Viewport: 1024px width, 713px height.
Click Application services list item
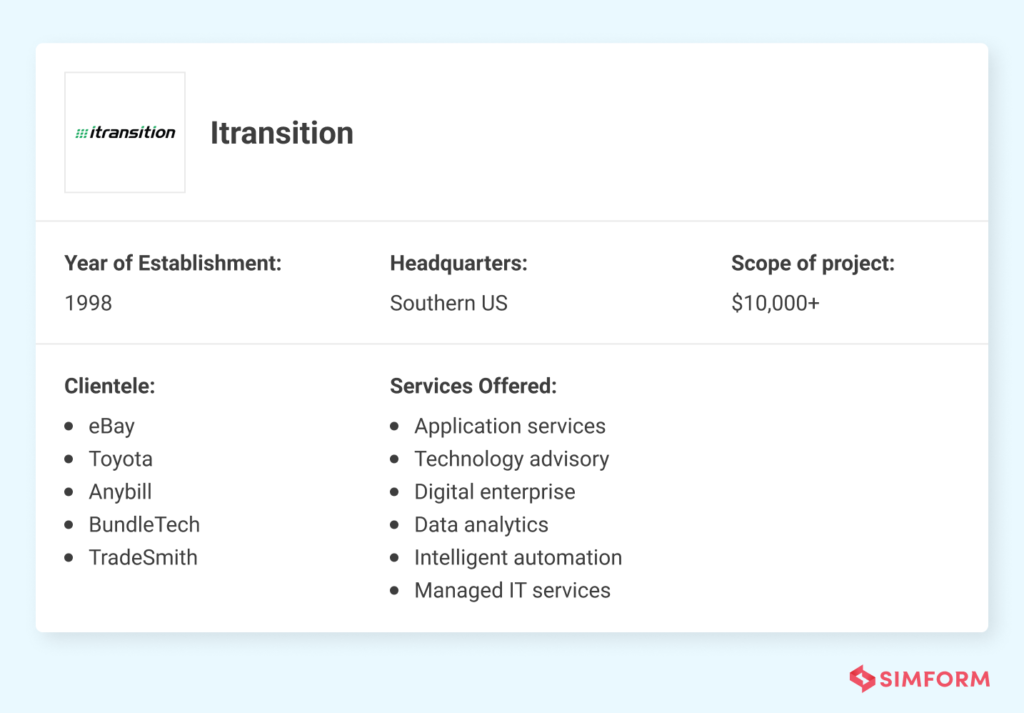pyautogui.click(x=510, y=426)
